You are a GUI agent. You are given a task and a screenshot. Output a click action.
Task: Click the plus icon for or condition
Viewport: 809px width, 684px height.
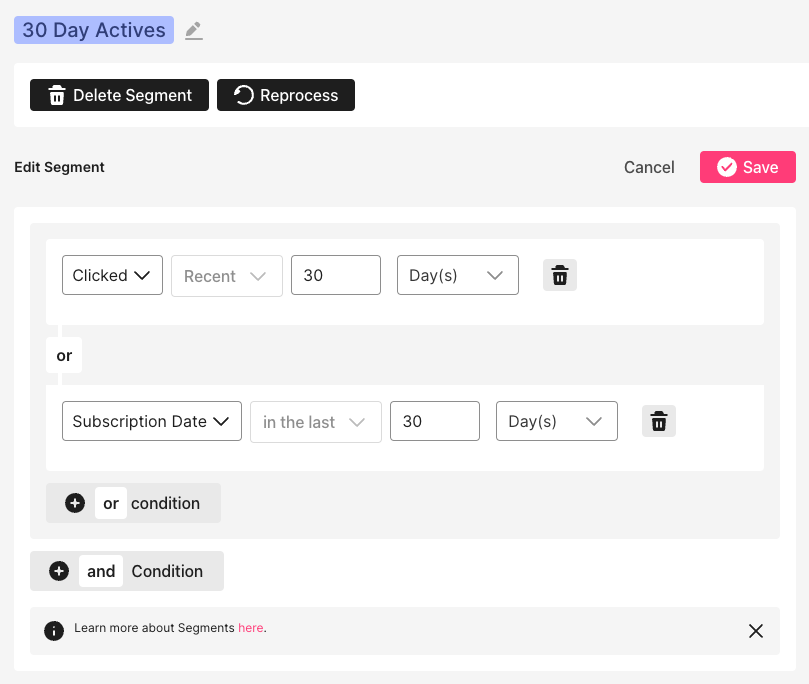click(75, 504)
